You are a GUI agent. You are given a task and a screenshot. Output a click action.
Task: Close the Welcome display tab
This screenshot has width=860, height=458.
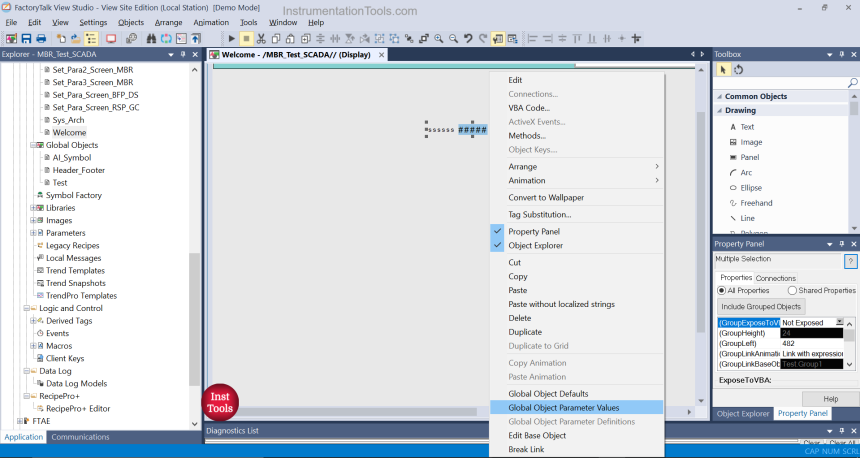(381, 55)
